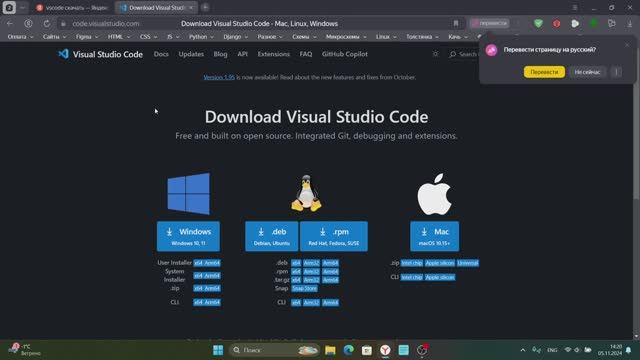The height and width of the screenshot is (360, 640).
Task: Dismiss translation with Не сейчас
Action: [x=587, y=72]
